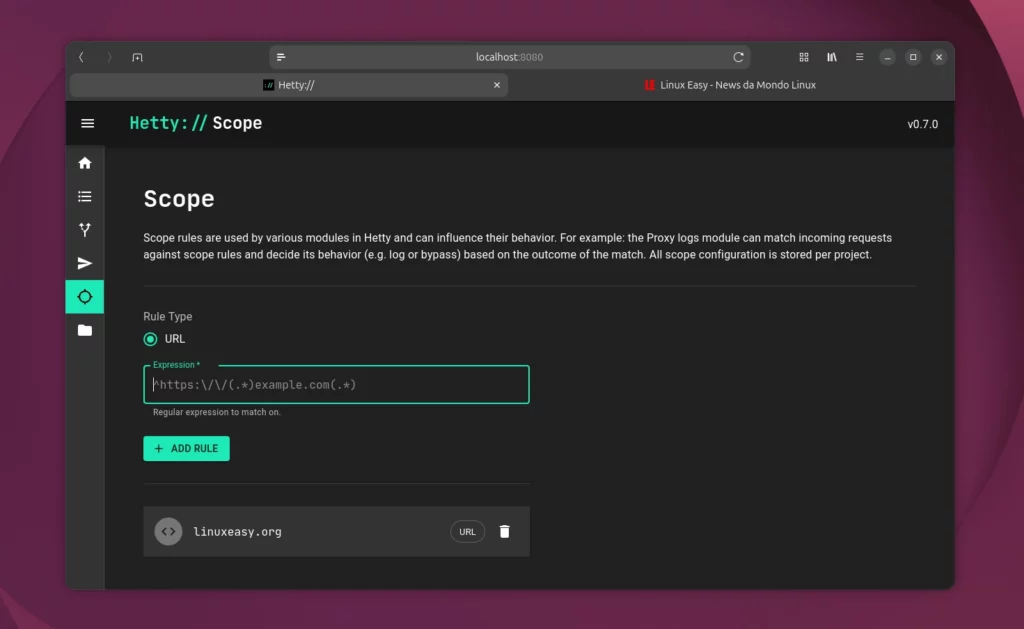Open the Hetty home dashboard
This screenshot has height=629, width=1024.
tap(85, 163)
